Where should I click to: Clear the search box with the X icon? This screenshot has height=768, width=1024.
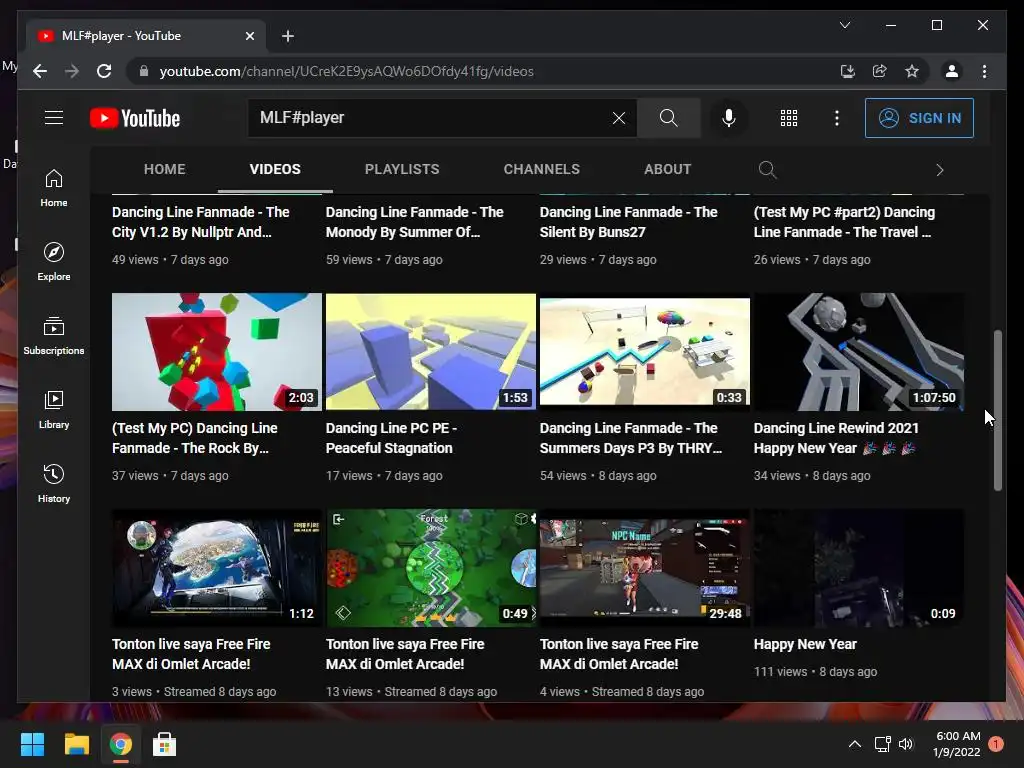pos(618,118)
